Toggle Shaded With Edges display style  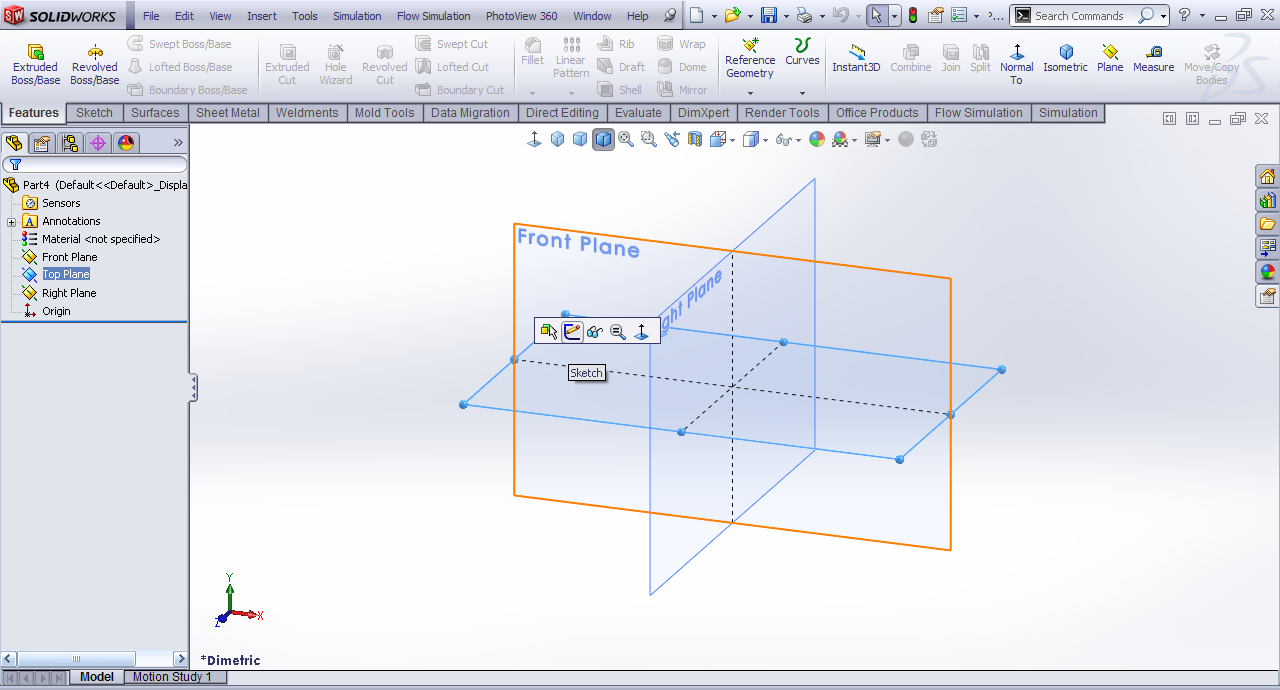[x=603, y=139]
